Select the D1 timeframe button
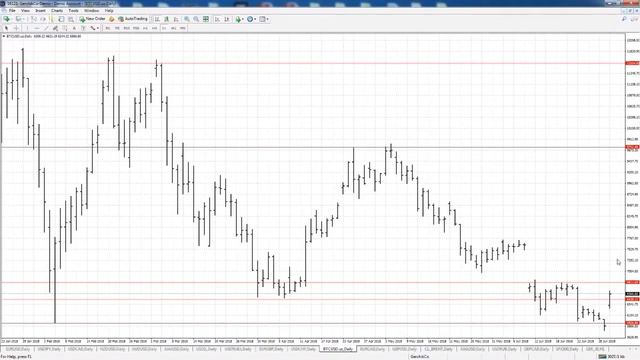Image resolution: width=640 pixels, height=360 pixels. pyautogui.click(x=164, y=28)
